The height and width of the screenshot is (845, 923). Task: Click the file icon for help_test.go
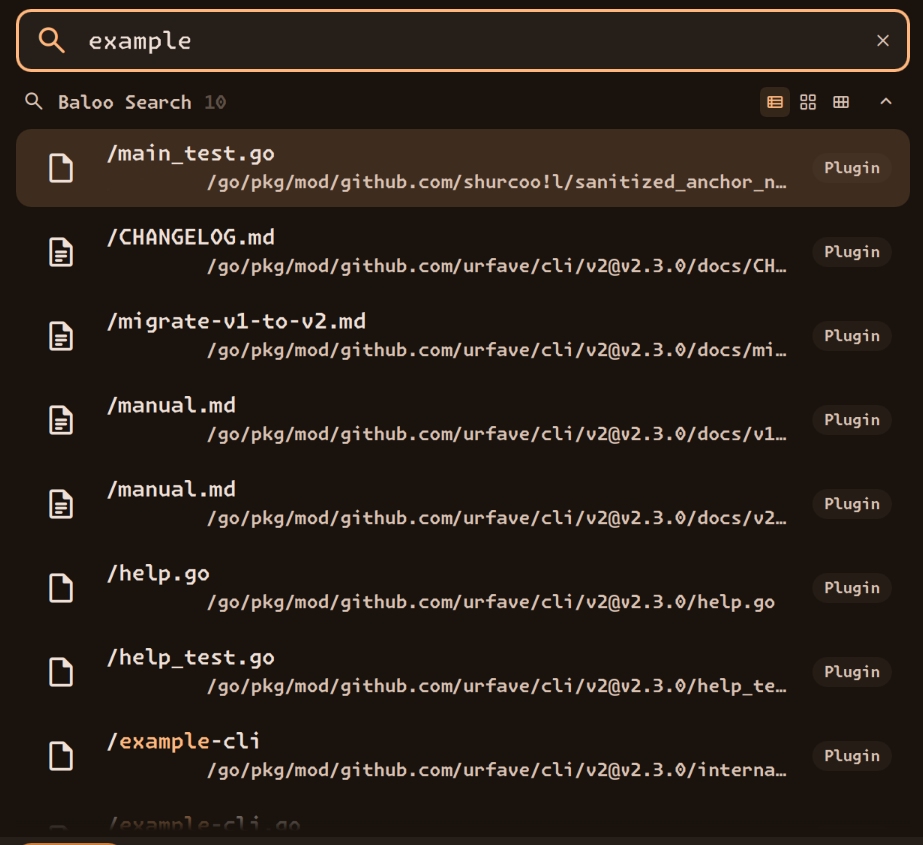click(x=61, y=672)
